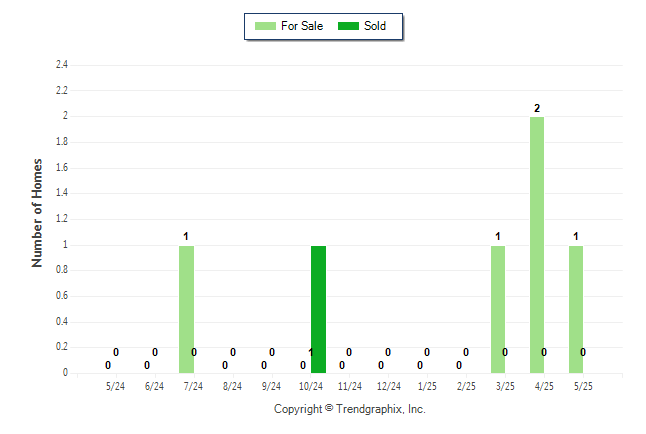The width and height of the screenshot is (646, 434).
Task: Click the 12/24 x-axis label
Action: click(x=389, y=386)
